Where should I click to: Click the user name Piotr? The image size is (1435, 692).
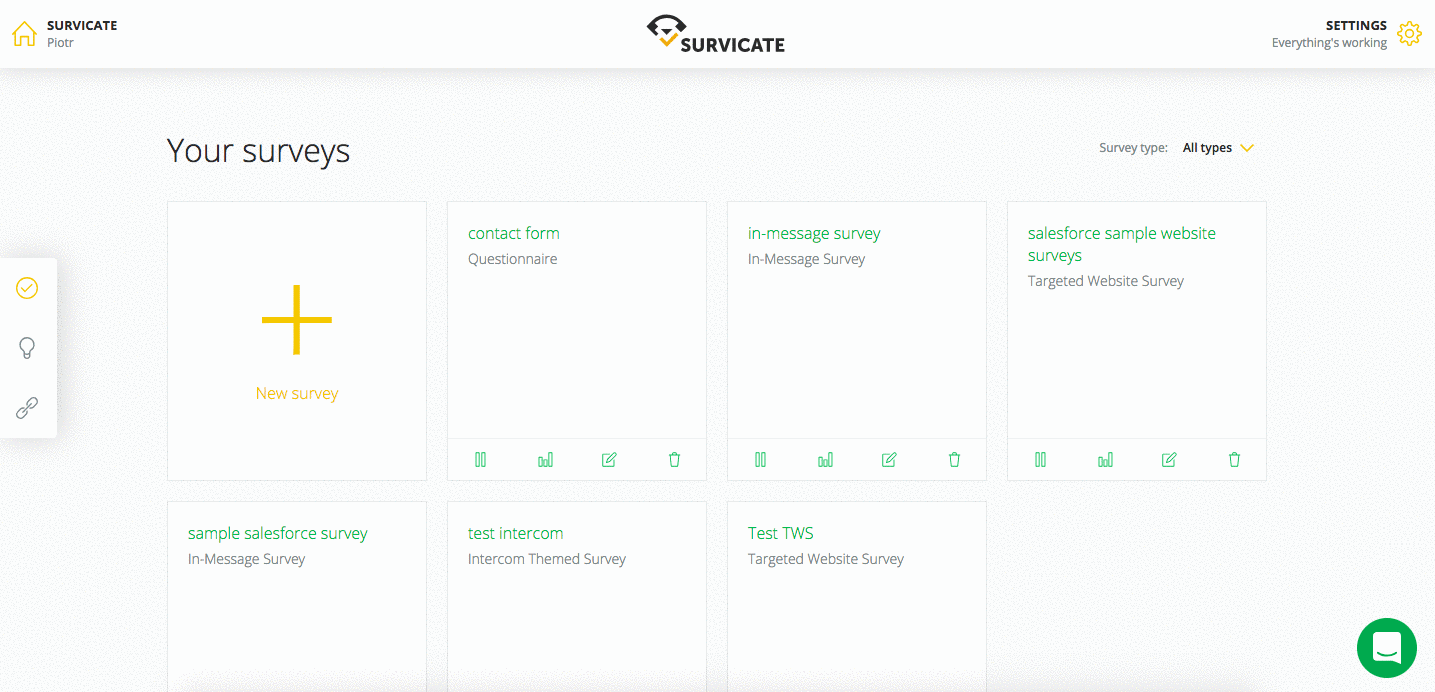pos(60,43)
